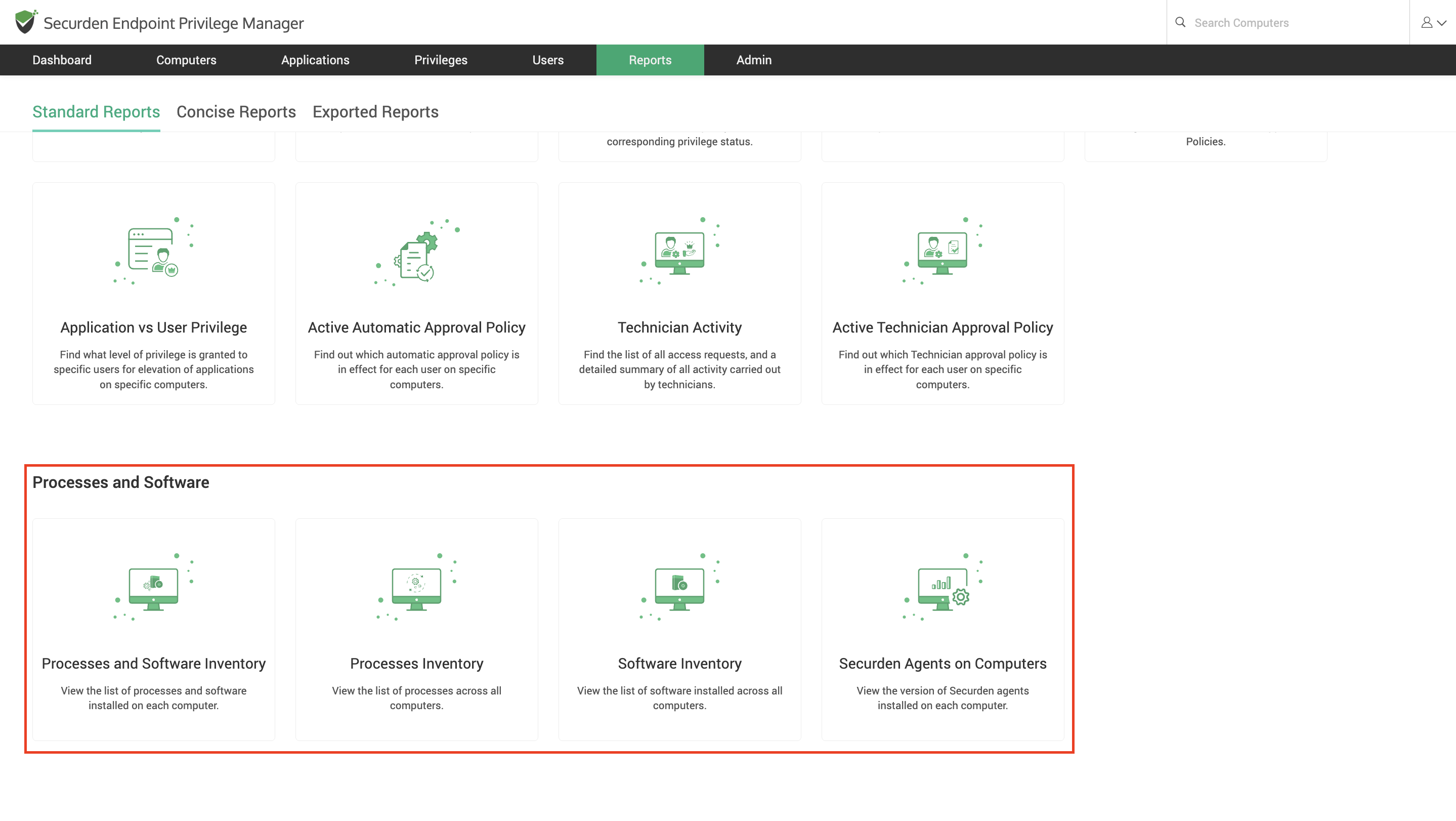
Task: Click the Processes and Software Inventory icon
Action: (153, 588)
